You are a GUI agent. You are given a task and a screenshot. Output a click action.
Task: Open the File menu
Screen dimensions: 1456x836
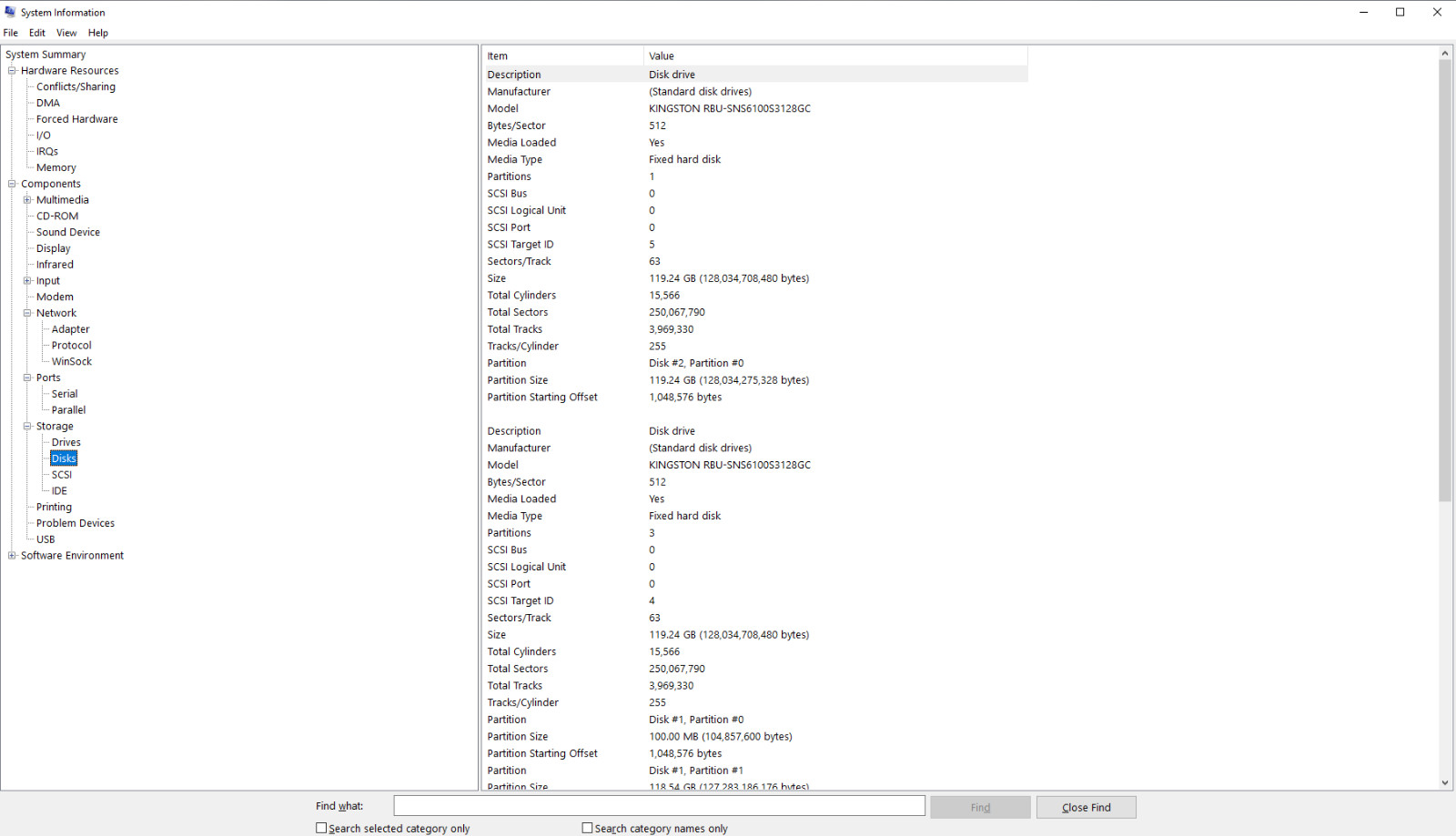(x=11, y=33)
